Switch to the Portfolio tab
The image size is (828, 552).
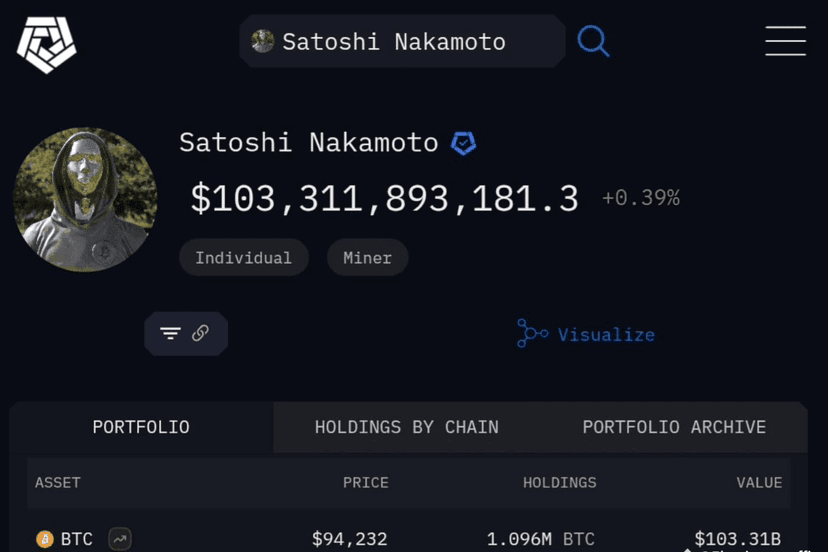pyautogui.click(x=141, y=427)
